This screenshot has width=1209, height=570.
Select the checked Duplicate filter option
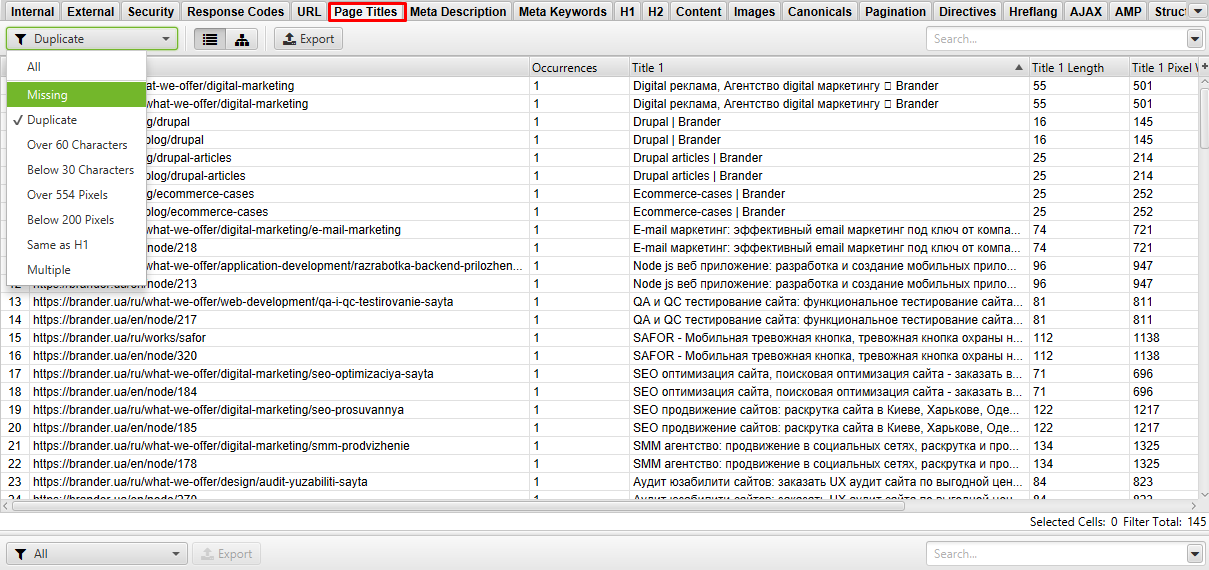(52, 120)
